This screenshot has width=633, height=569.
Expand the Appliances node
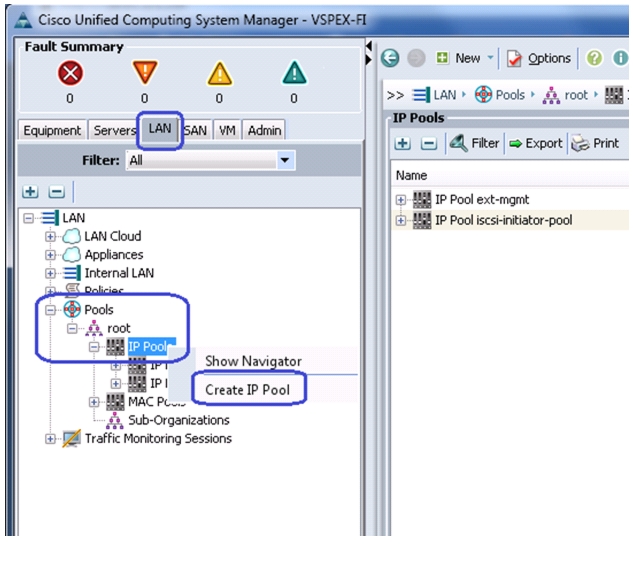[50, 255]
